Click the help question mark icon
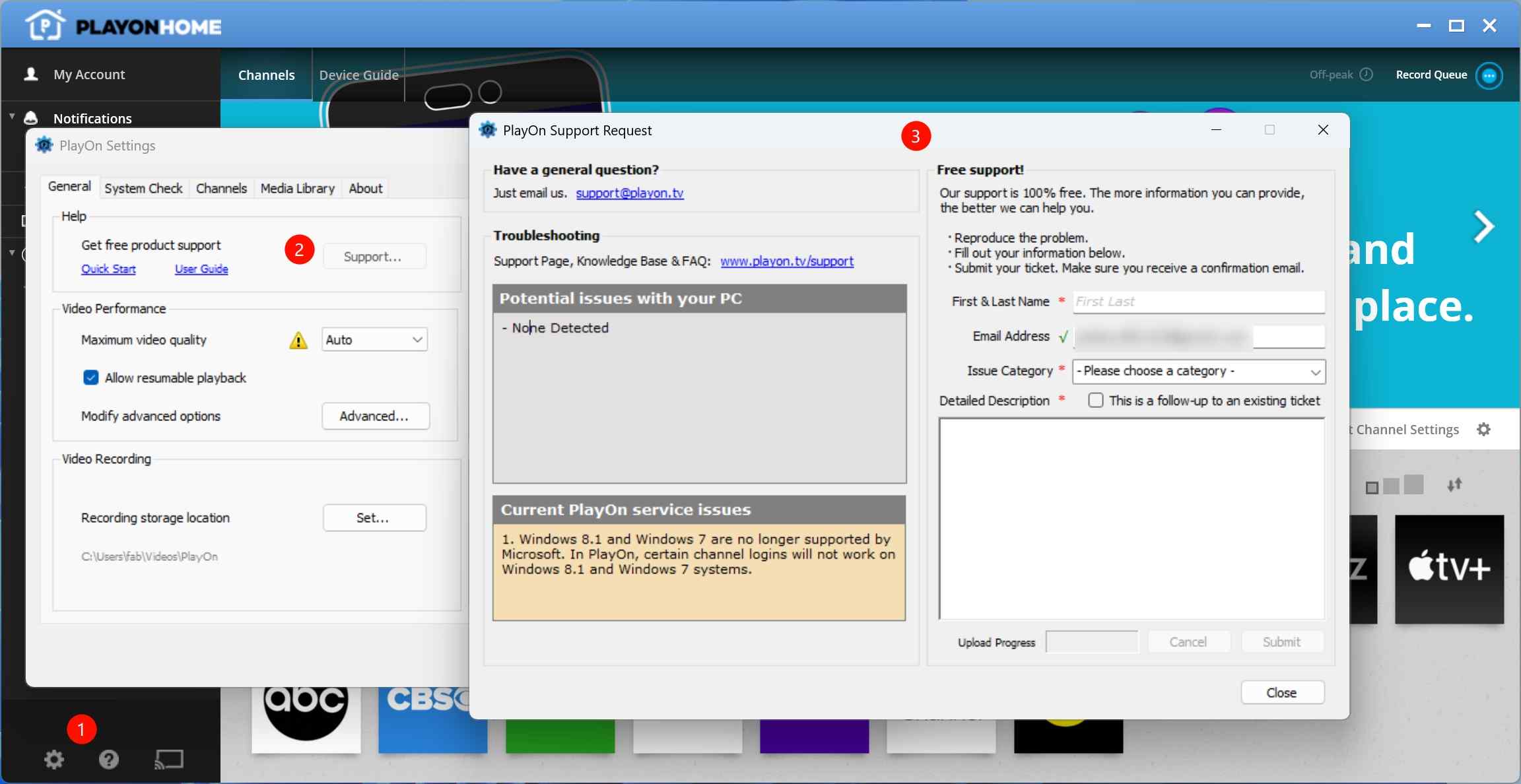 coord(109,760)
